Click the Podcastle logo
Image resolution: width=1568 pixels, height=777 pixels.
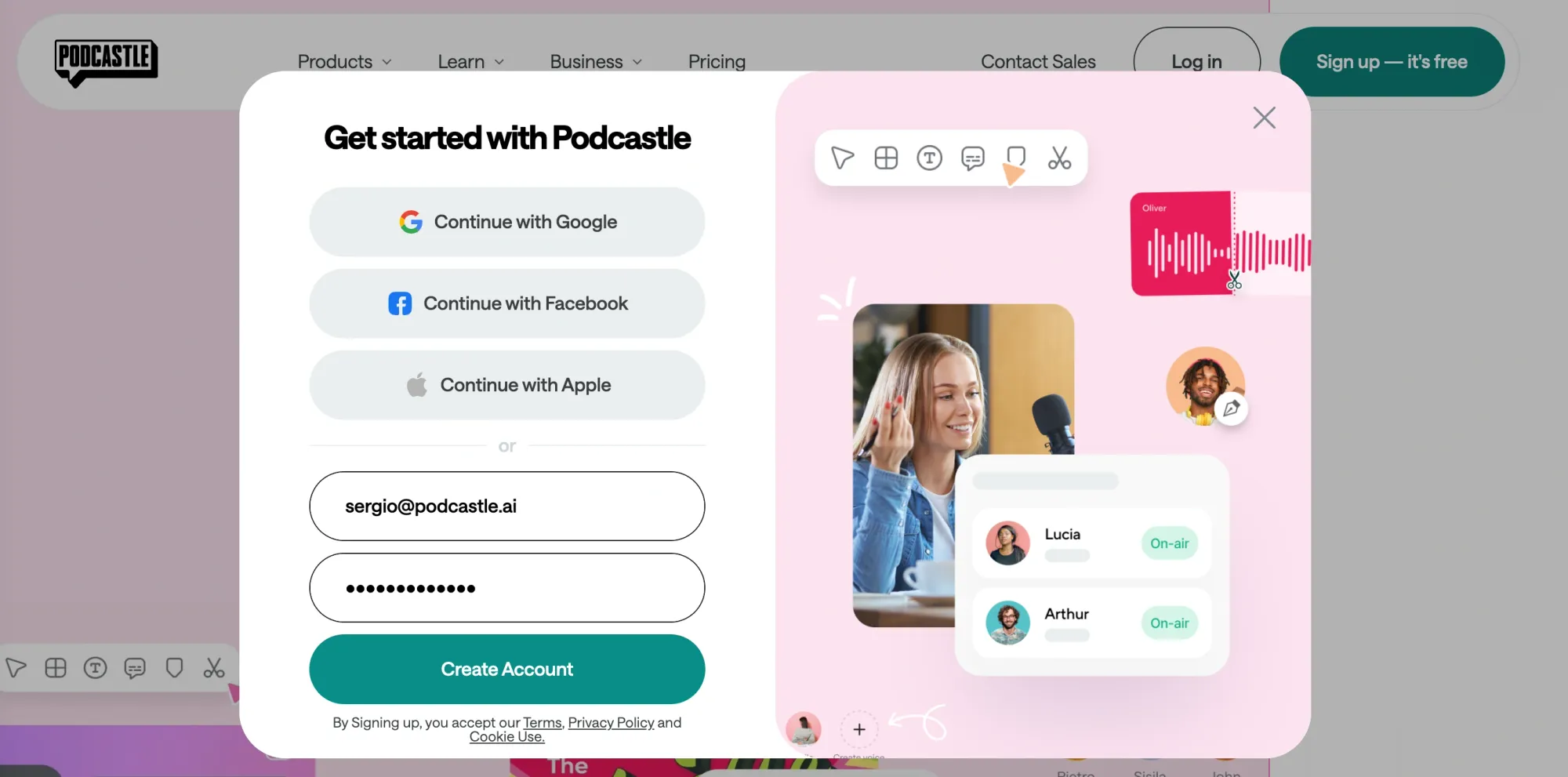tap(105, 61)
